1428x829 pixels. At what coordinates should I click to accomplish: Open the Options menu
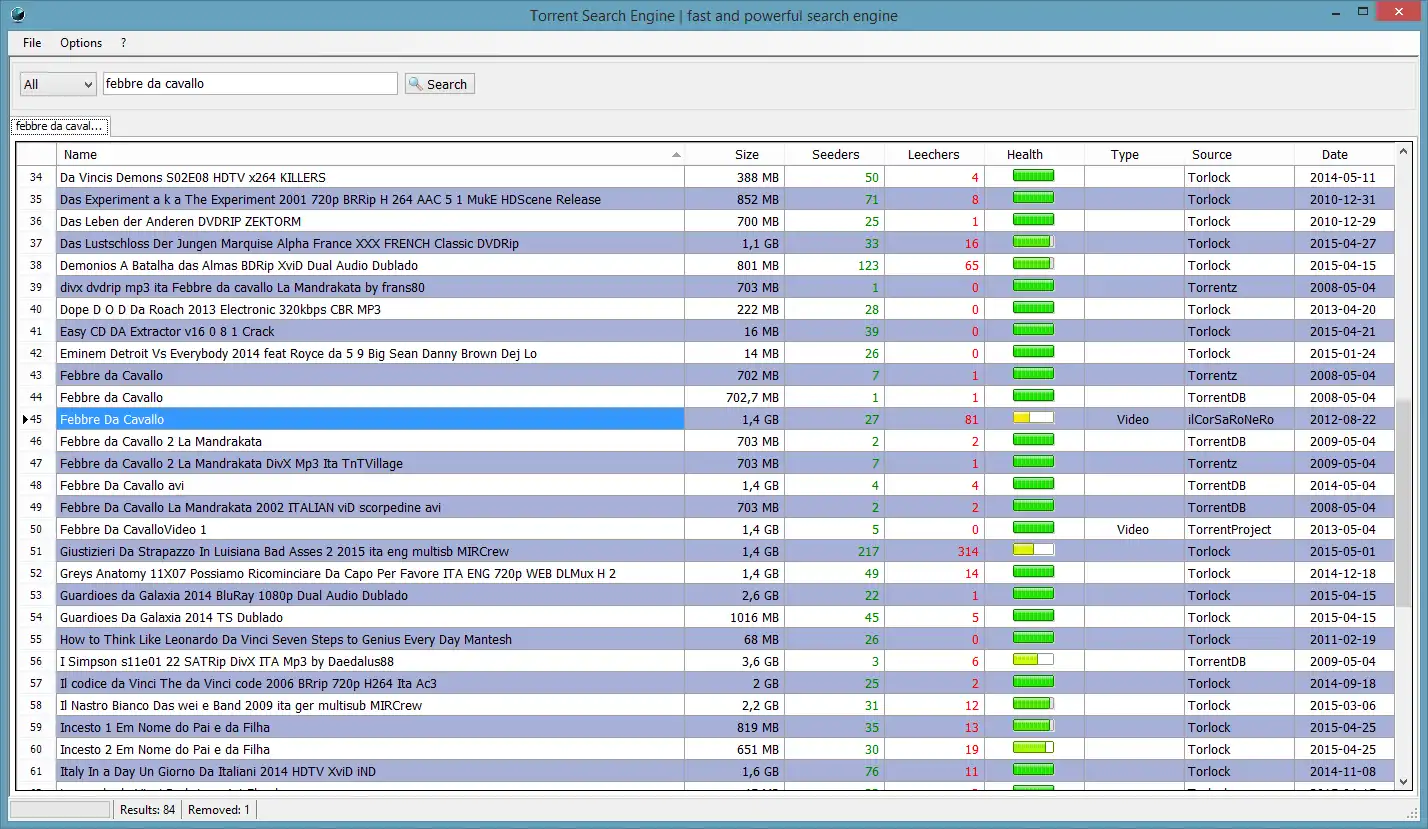coord(81,43)
